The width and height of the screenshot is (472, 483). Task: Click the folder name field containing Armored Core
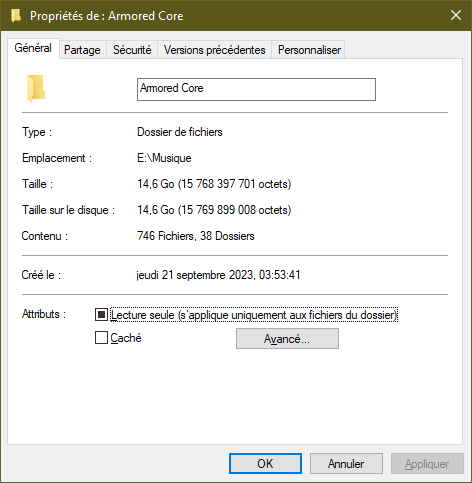tap(256, 89)
